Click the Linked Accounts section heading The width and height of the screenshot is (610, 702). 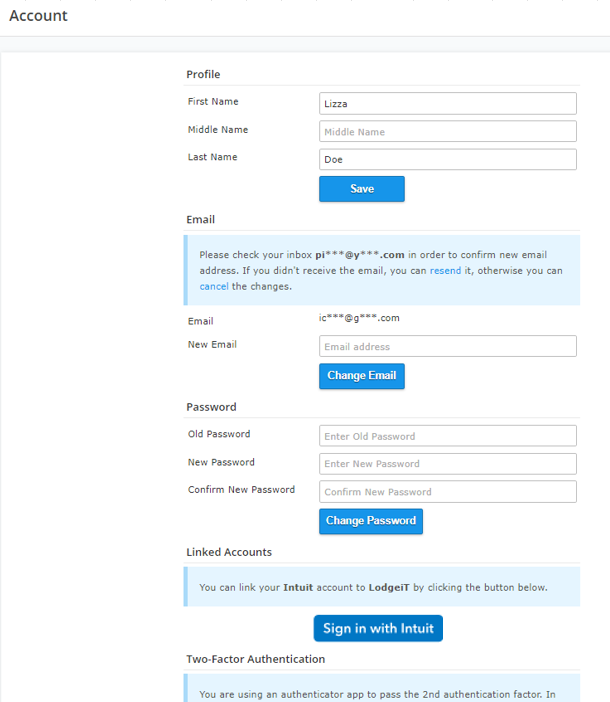pos(229,552)
